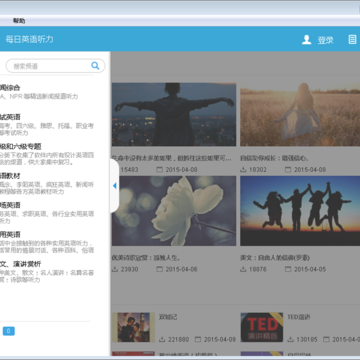Click the calendar icon under the outstretched-arms photo
The width and height of the screenshot is (360, 360).
[160, 169]
